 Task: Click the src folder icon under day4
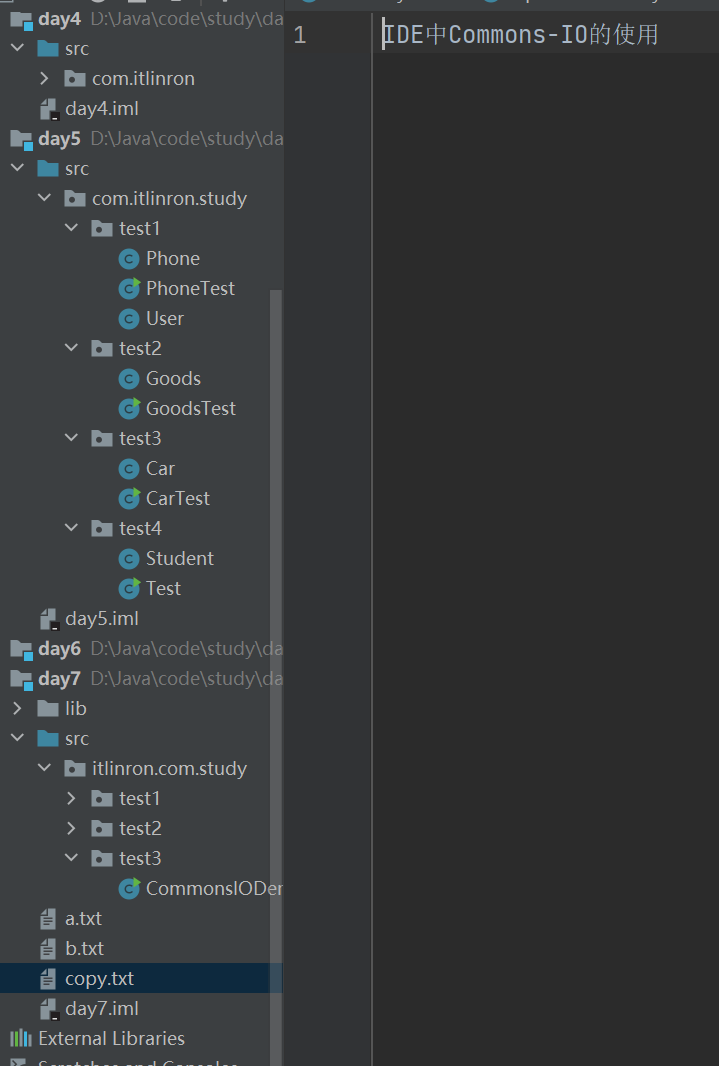tap(49, 48)
